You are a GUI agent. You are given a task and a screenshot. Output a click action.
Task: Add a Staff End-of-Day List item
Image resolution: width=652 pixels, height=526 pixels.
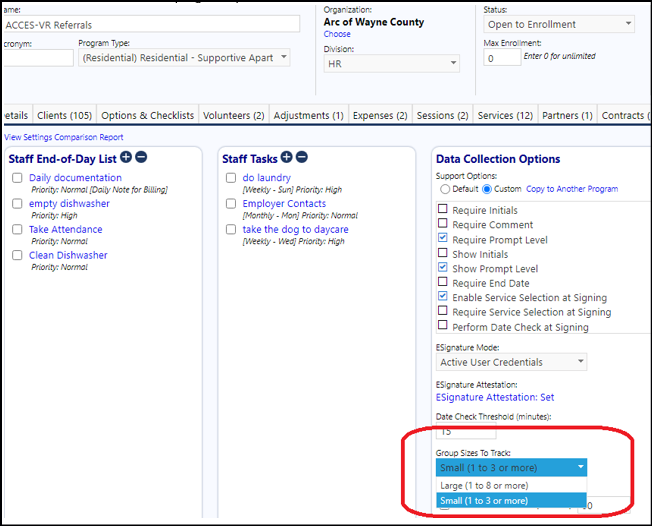pyautogui.click(x=126, y=157)
